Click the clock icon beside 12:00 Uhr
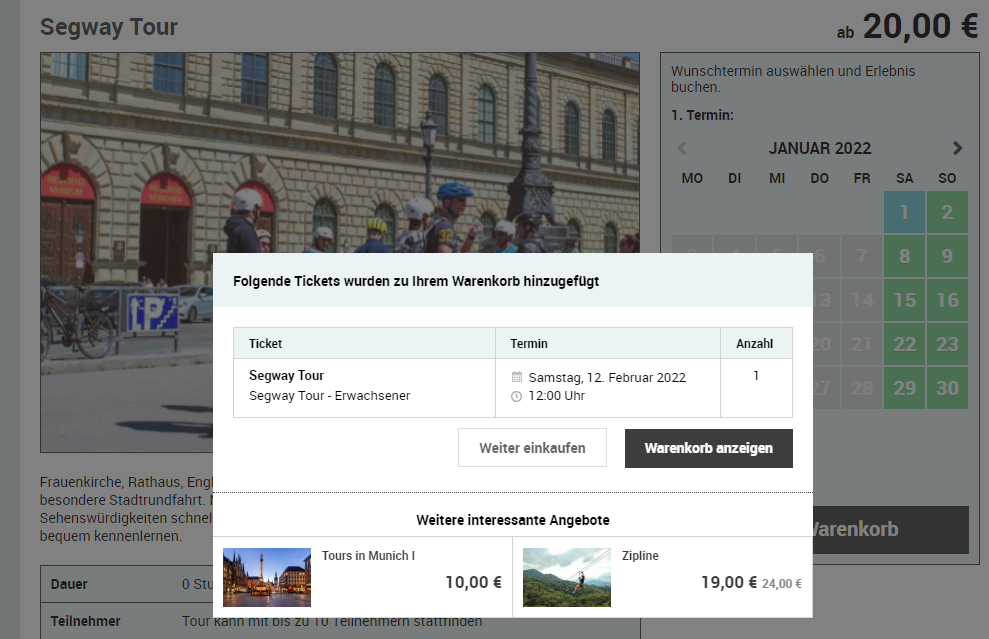This screenshot has height=639, width=989. click(x=517, y=396)
